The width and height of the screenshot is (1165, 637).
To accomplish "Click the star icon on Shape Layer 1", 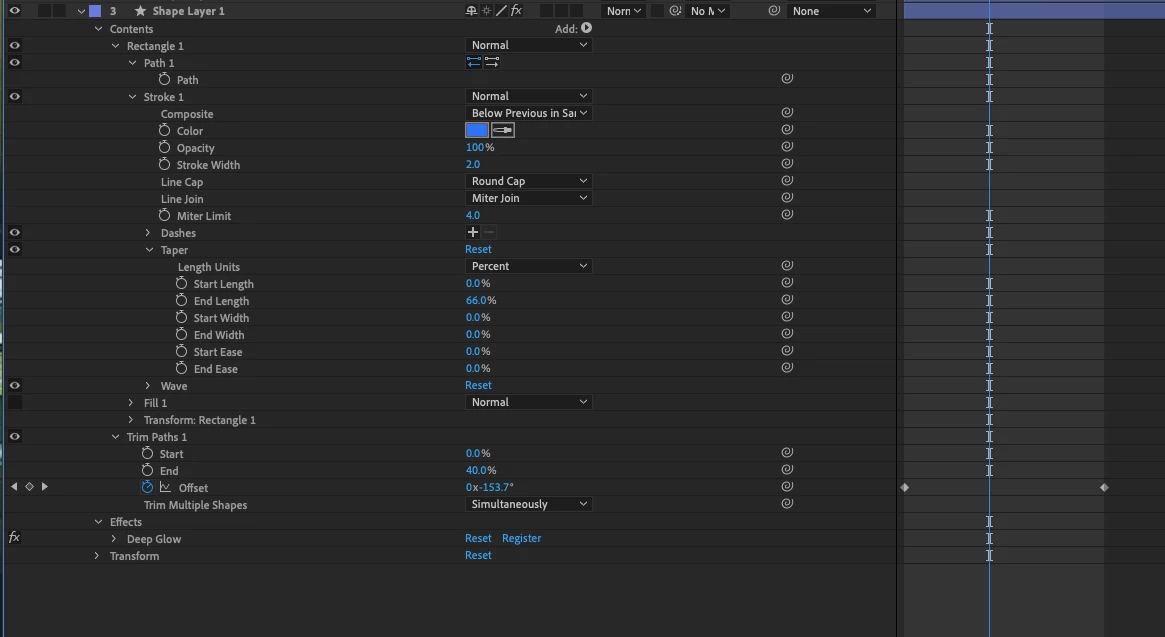I will point(140,10).
